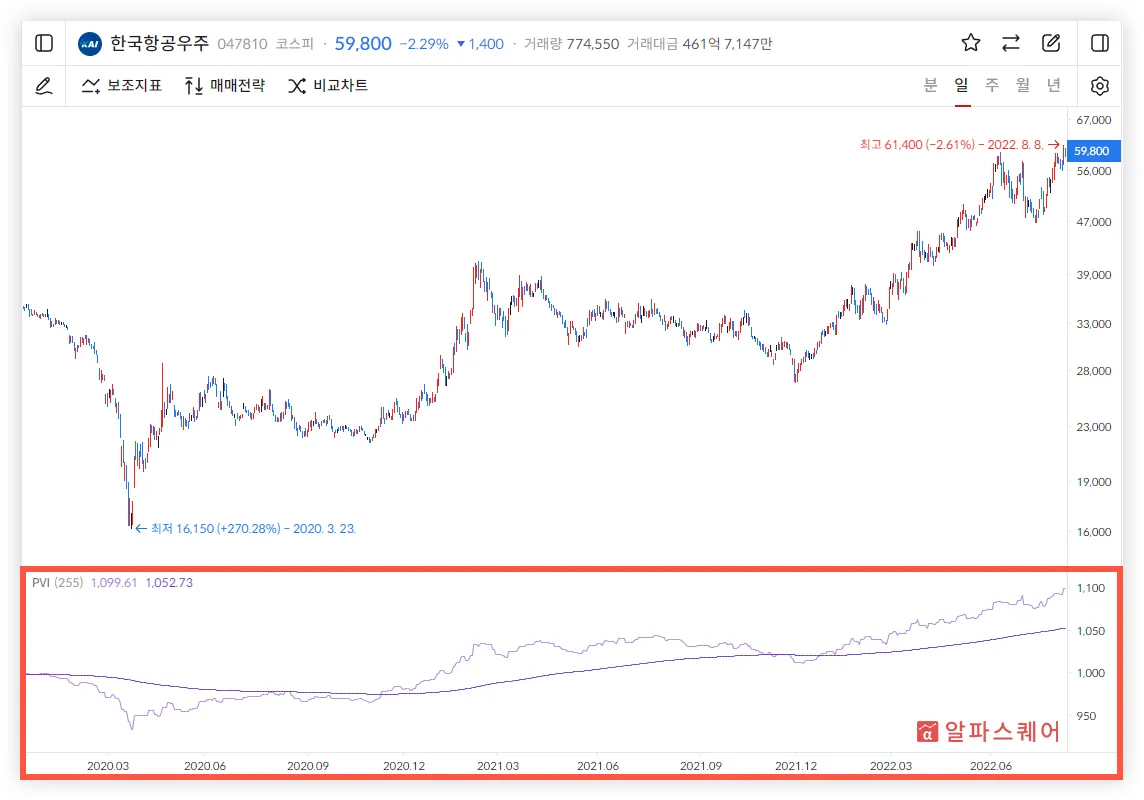1144x800 pixels.
Task: Open chart settings gear icon
Action: coord(1099,86)
